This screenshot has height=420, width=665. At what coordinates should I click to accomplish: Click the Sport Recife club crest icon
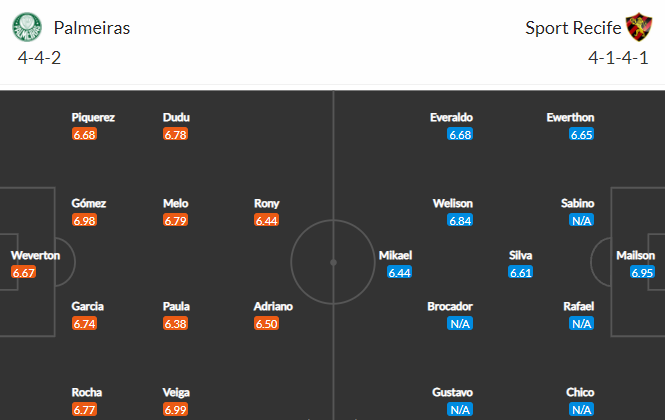point(639,27)
